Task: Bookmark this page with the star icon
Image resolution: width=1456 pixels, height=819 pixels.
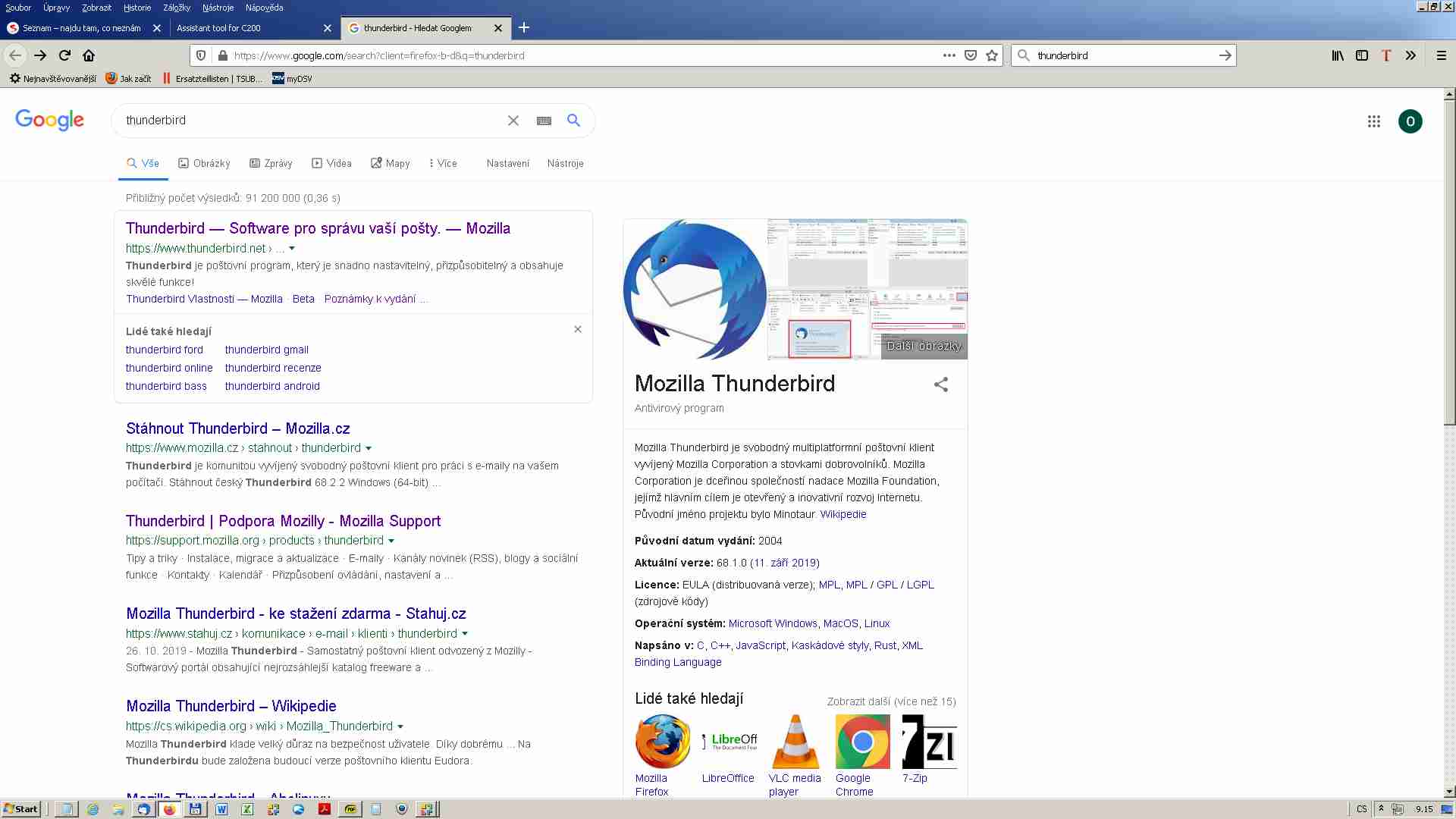Action: pos(992,55)
